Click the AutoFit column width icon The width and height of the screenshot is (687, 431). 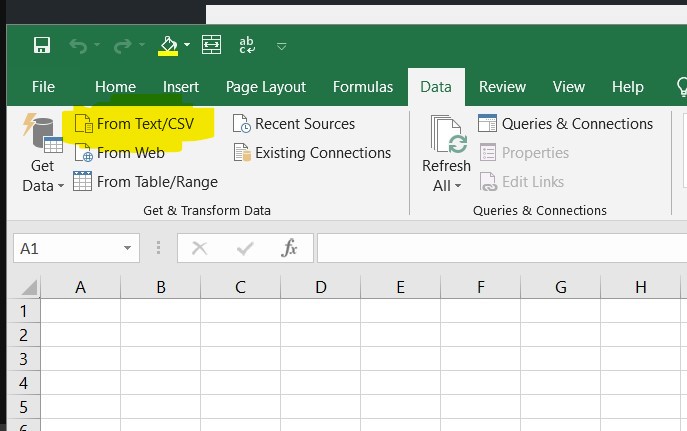[x=211, y=45]
